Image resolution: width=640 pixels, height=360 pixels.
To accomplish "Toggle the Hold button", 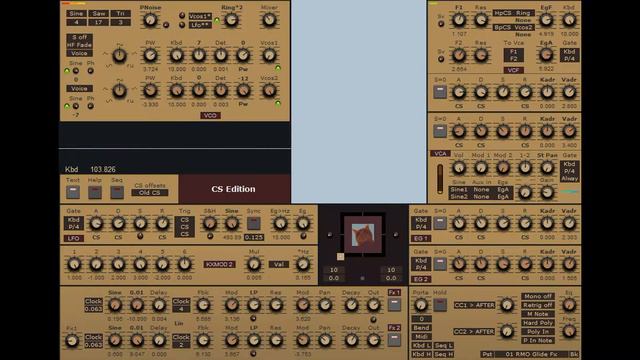I will point(440,305).
